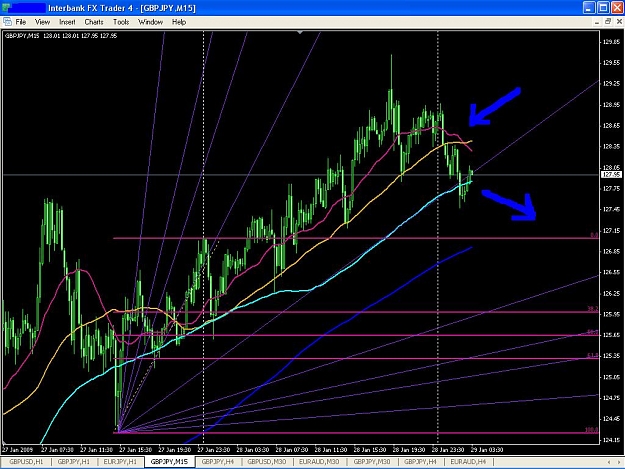Maximize the Interbank FX Trader window
Image resolution: width=625 pixels, height=469 pixels.
click(603, 8)
